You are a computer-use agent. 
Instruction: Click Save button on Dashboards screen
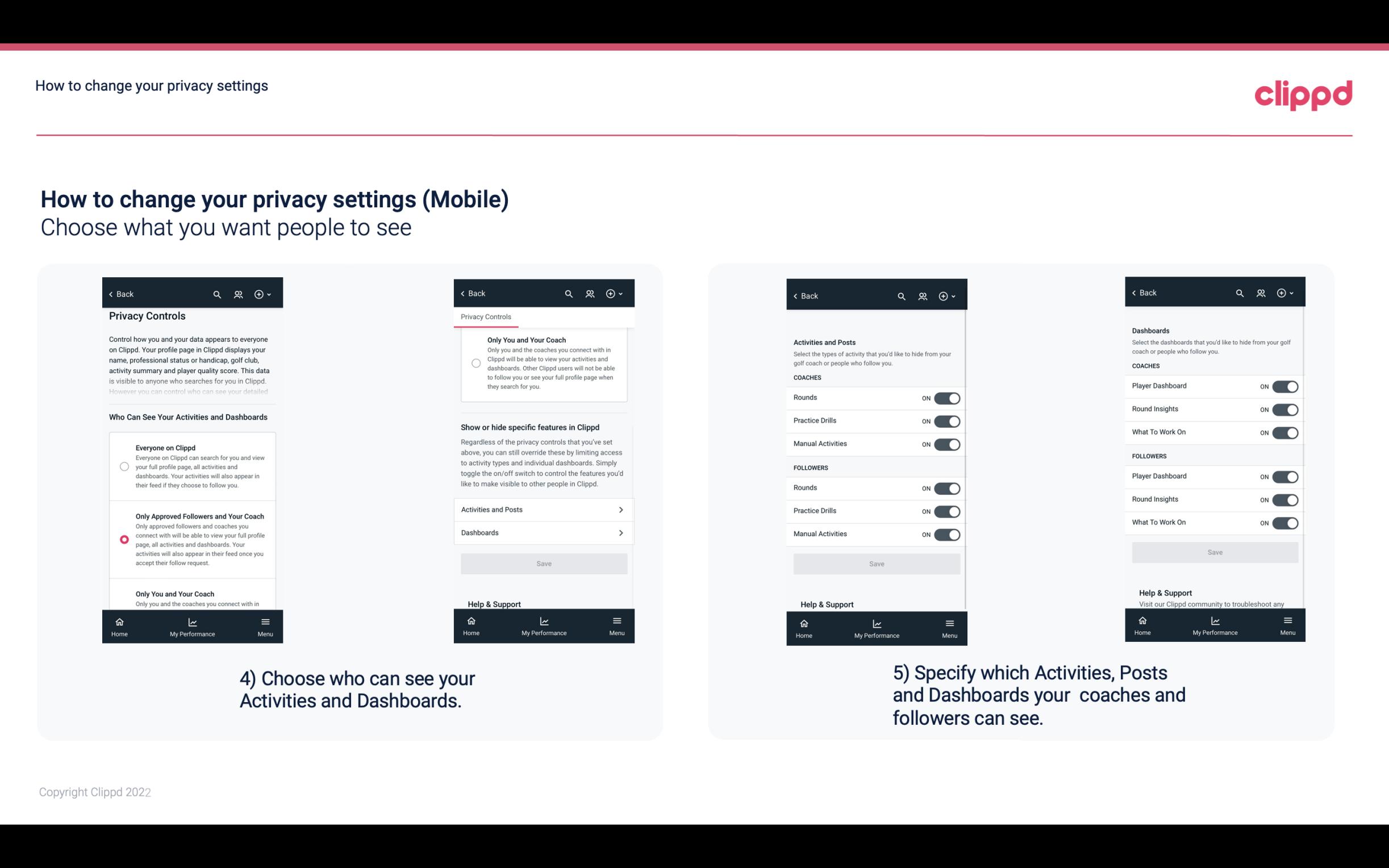[x=1214, y=551]
